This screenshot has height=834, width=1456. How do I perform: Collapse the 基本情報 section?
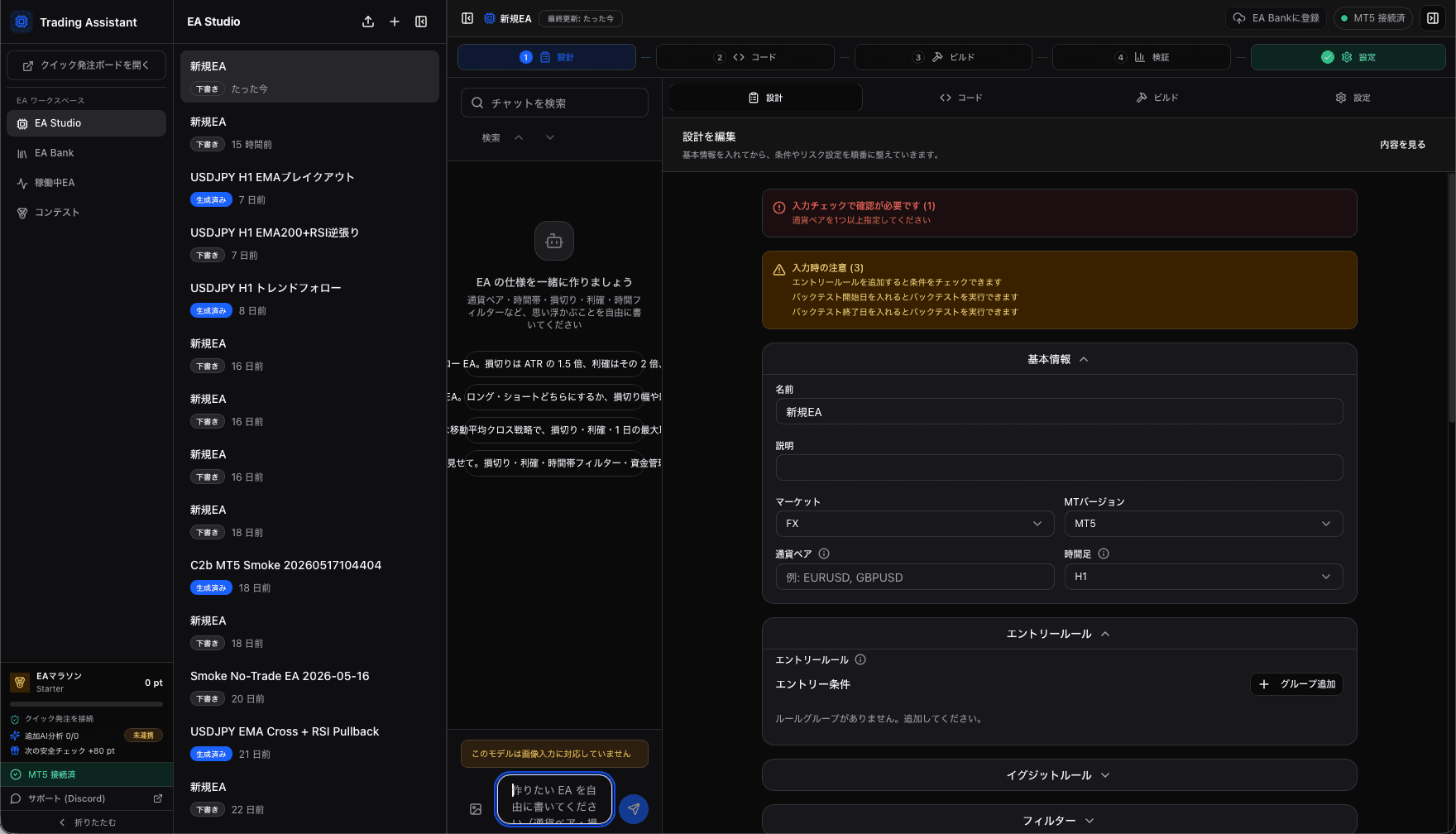click(x=1059, y=359)
